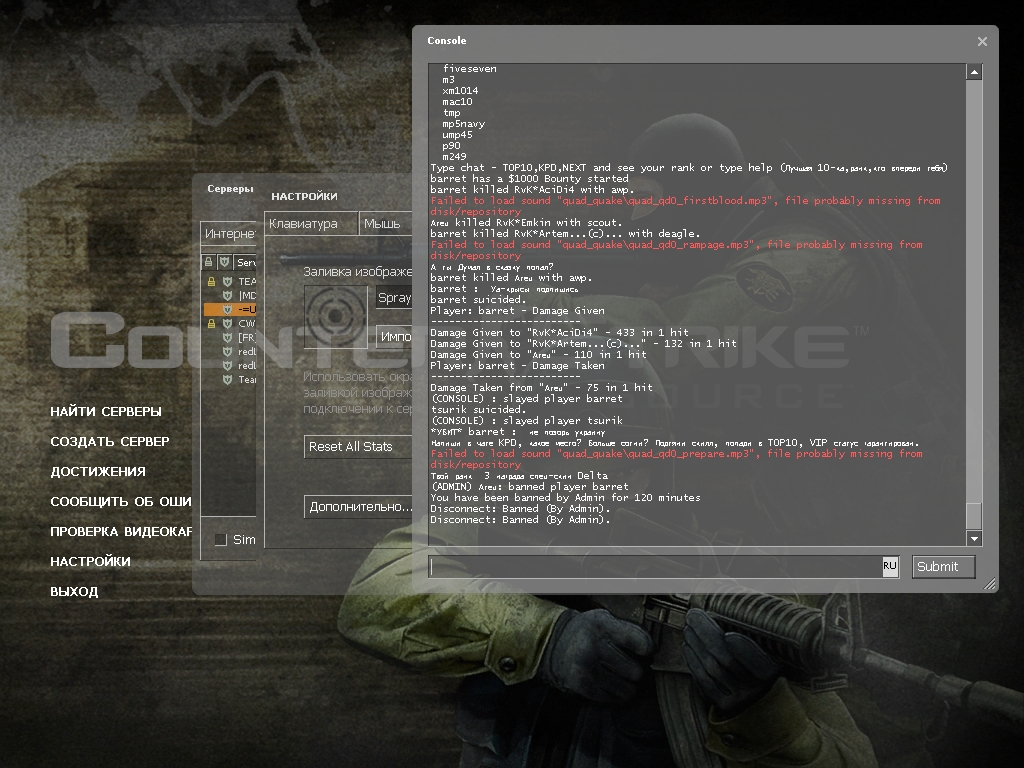Focus the console command input field
Viewport: 1024px width, 768px height.
pyautogui.click(x=656, y=566)
